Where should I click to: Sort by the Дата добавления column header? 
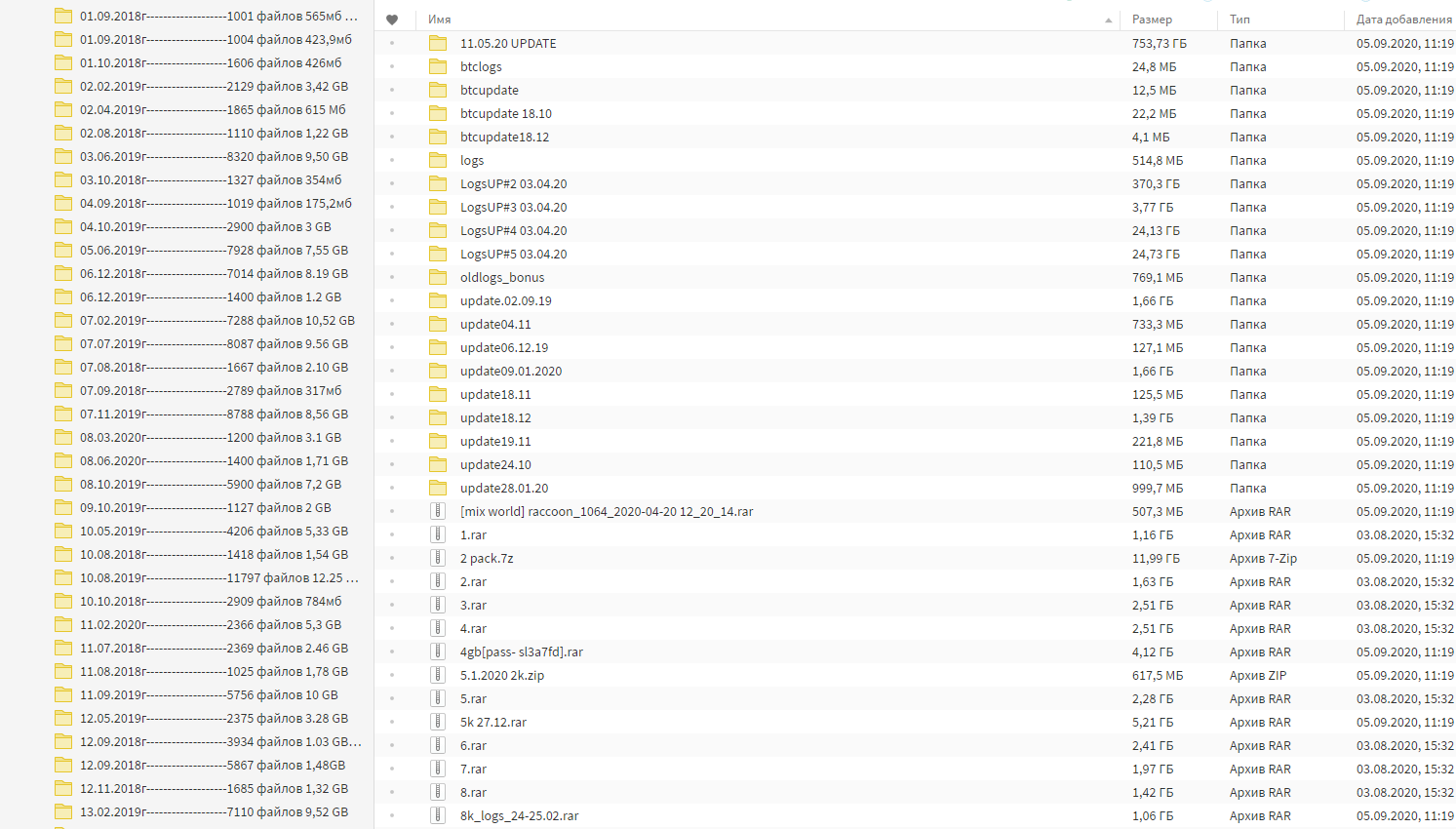click(x=1403, y=20)
